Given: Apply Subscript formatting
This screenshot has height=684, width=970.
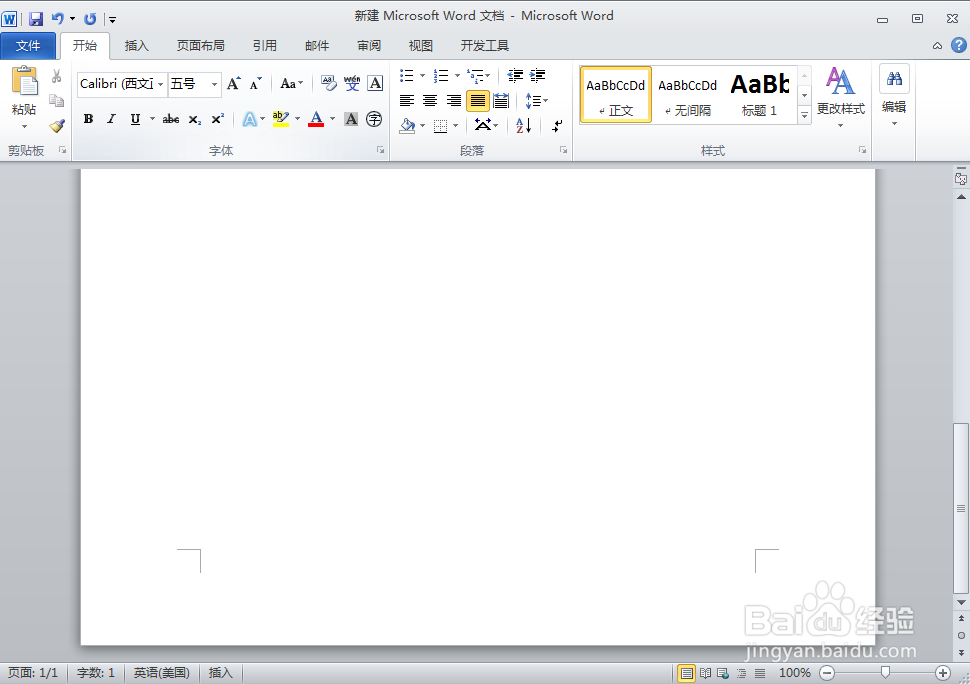Looking at the screenshot, I should click(195, 119).
